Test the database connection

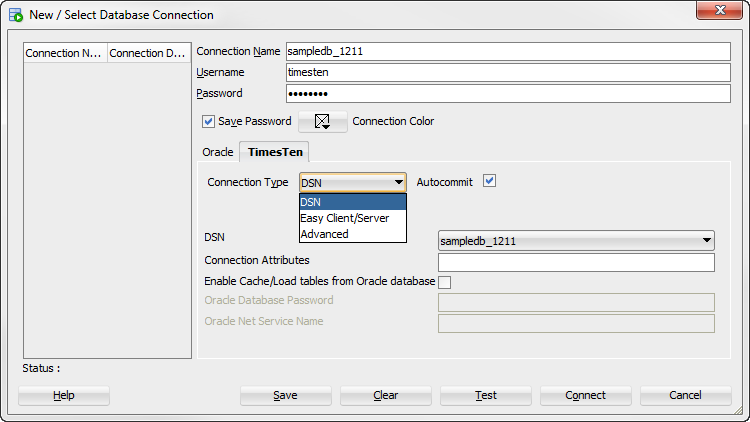(485, 395)
